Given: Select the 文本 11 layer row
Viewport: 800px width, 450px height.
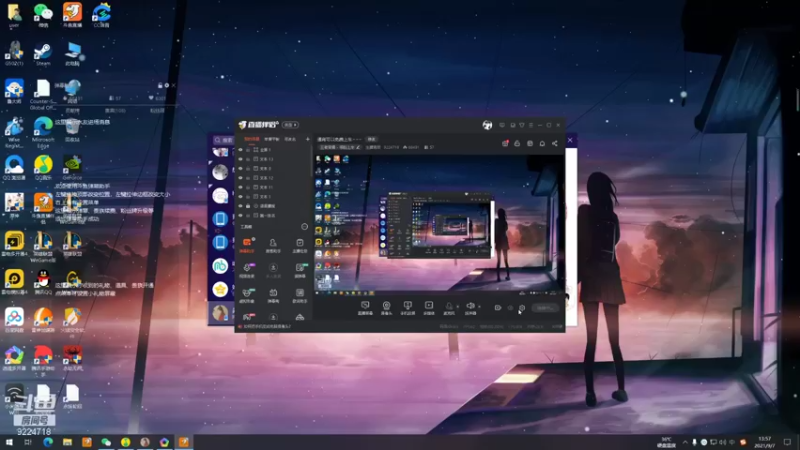Looking at the screenshot, I should point(273,187).
